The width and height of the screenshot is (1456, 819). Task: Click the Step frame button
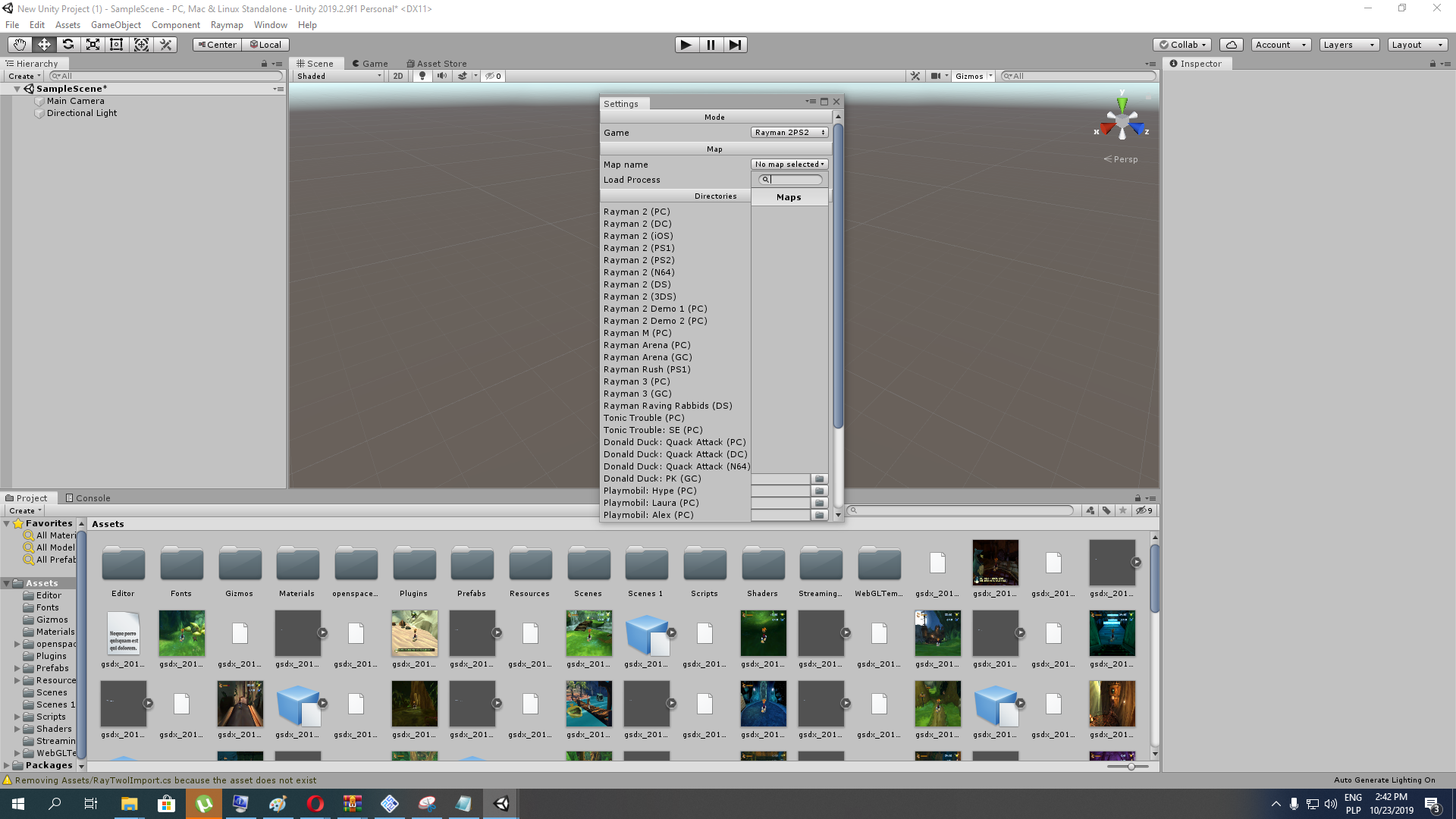pos(735,45)
